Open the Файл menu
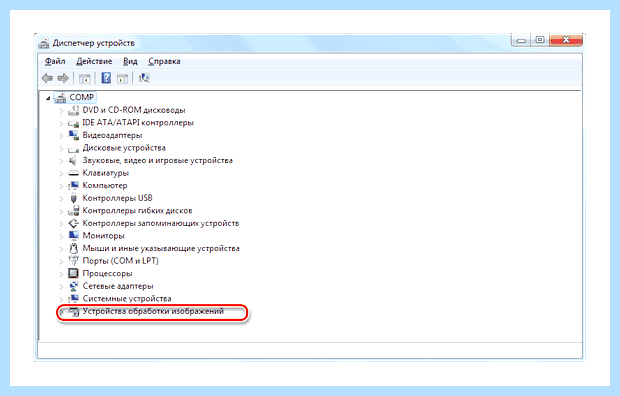This screenshot has height=396, width=620. [x=55, y=61]
